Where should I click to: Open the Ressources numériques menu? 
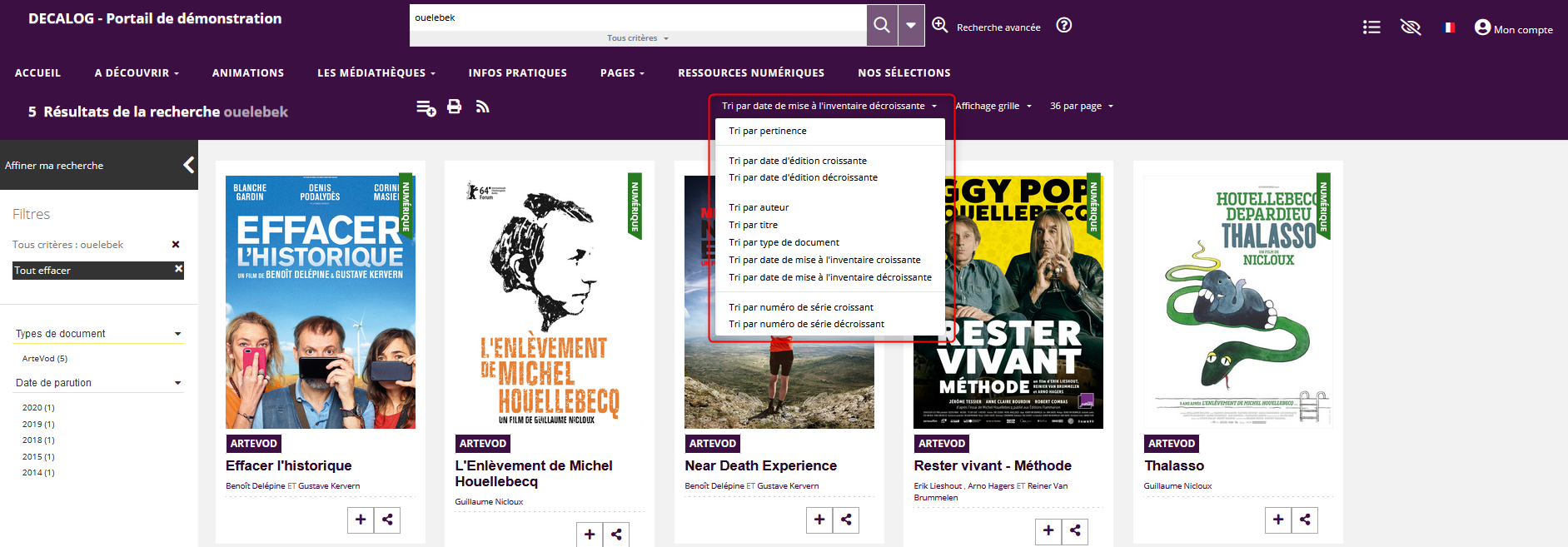750,73
